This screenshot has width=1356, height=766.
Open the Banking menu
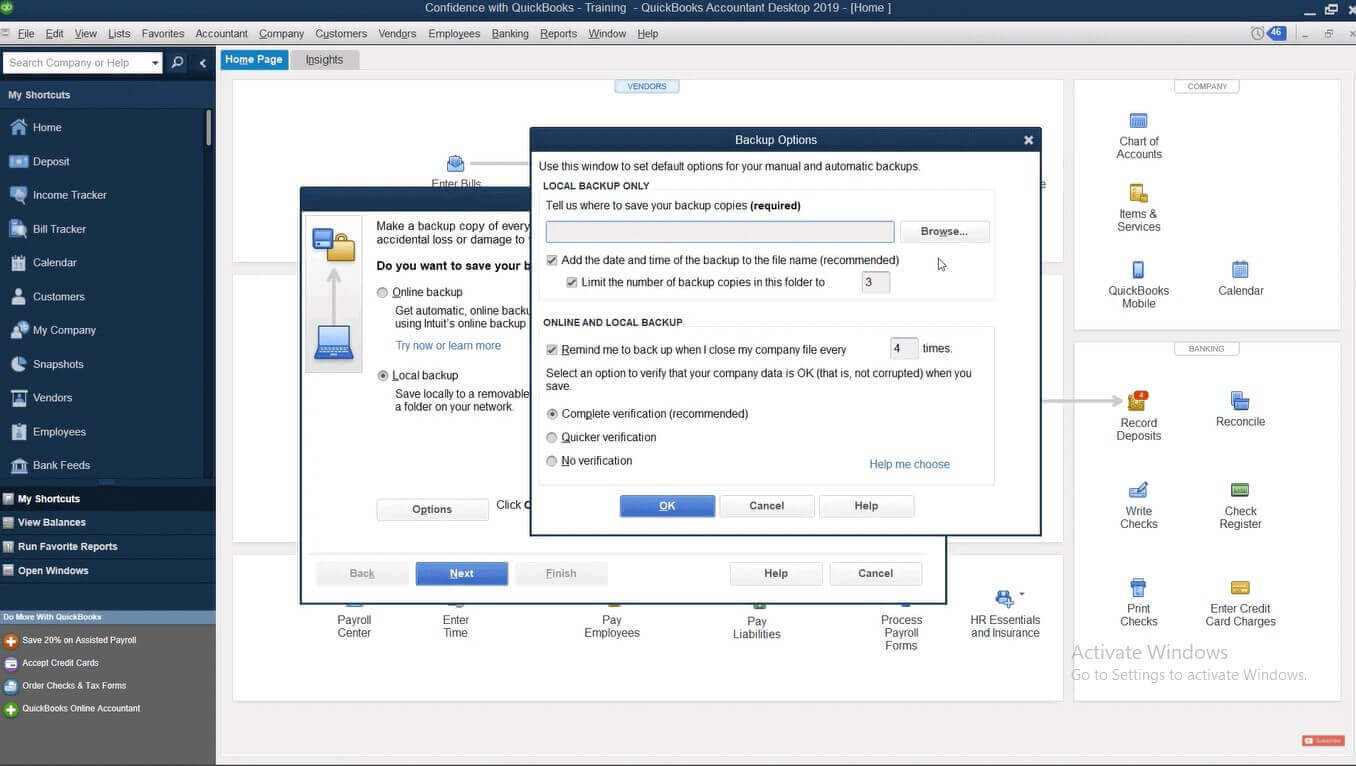[x=510, y=34]
